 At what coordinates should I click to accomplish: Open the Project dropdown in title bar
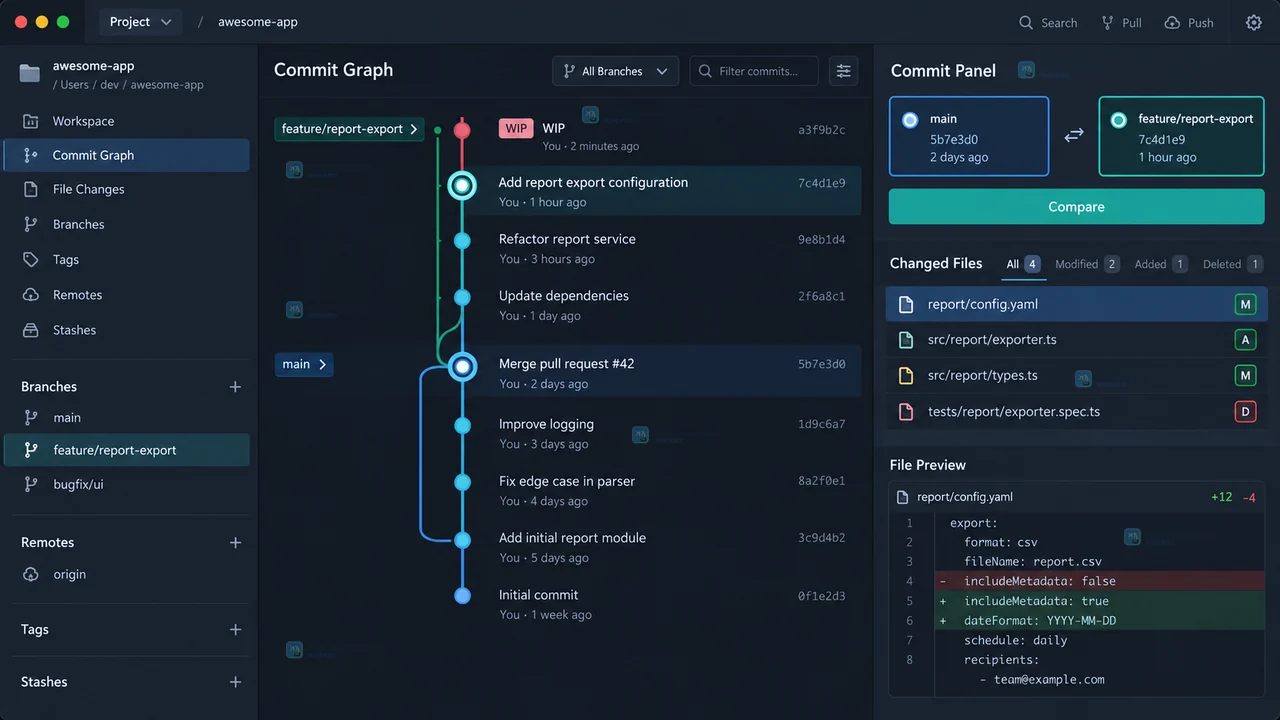(140, 22)
